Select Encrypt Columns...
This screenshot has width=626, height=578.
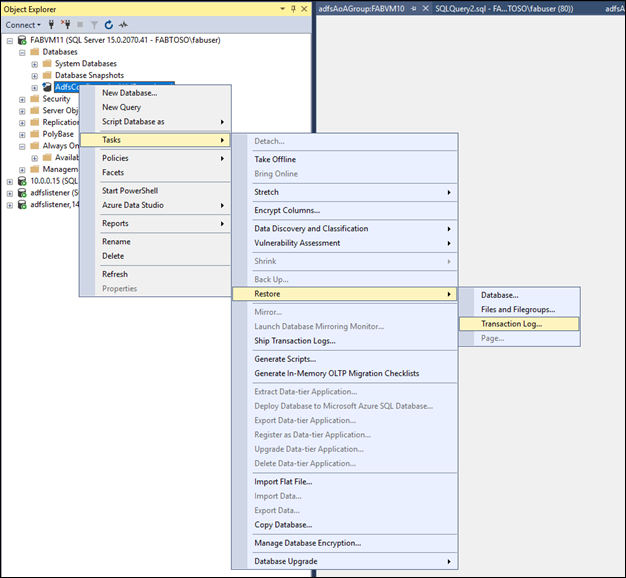(x=345, y=210)
